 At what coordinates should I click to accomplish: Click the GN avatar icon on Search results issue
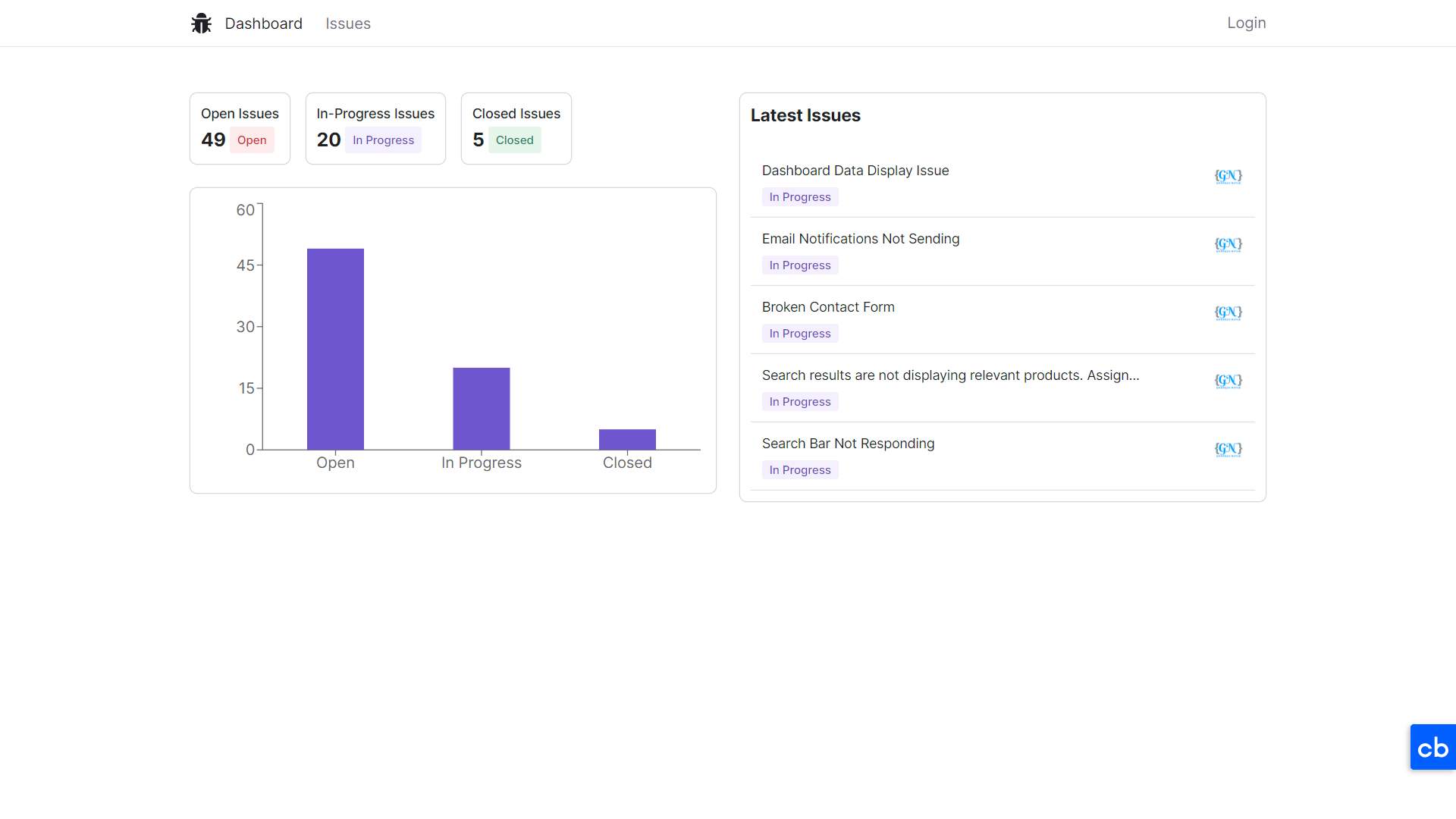coord(1228,380)
